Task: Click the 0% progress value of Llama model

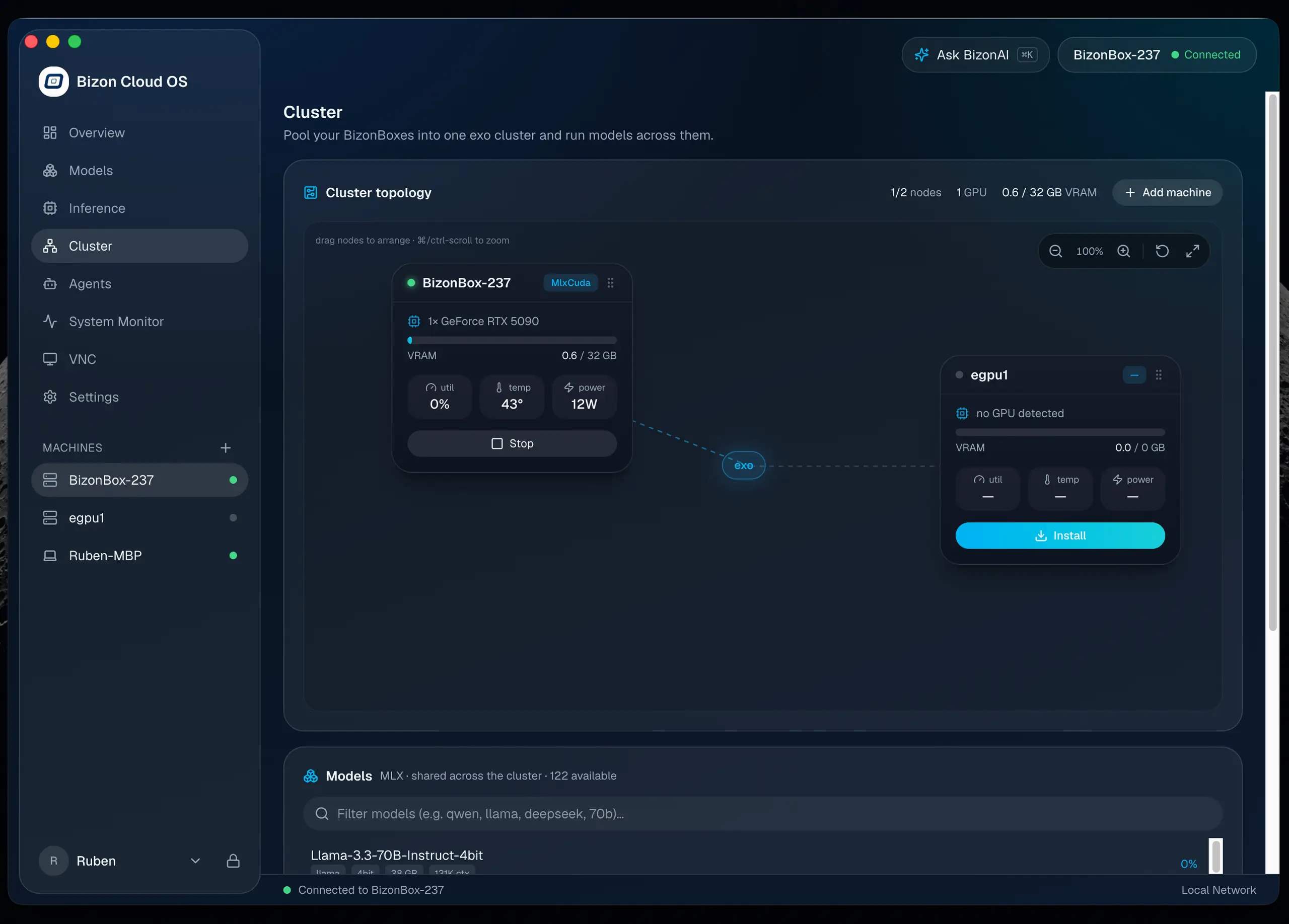Action: point(1188,864)
